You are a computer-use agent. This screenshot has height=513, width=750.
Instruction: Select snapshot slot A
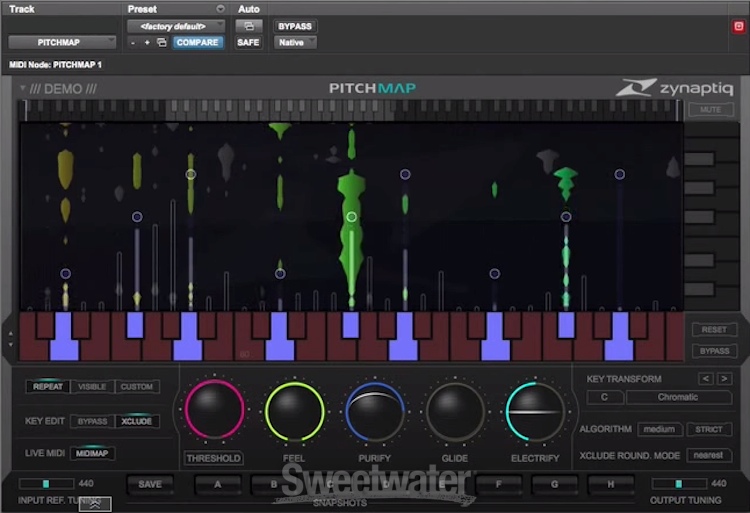(x=218, y=484)
